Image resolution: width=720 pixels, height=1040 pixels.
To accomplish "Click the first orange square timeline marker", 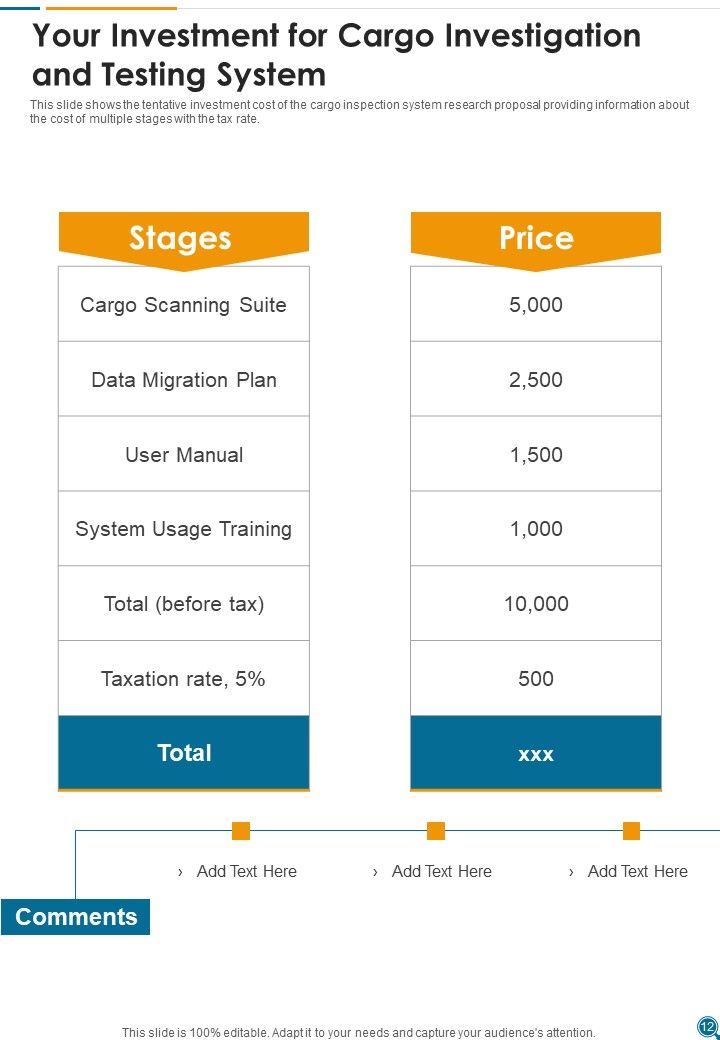I will click(x=241, y=830).
